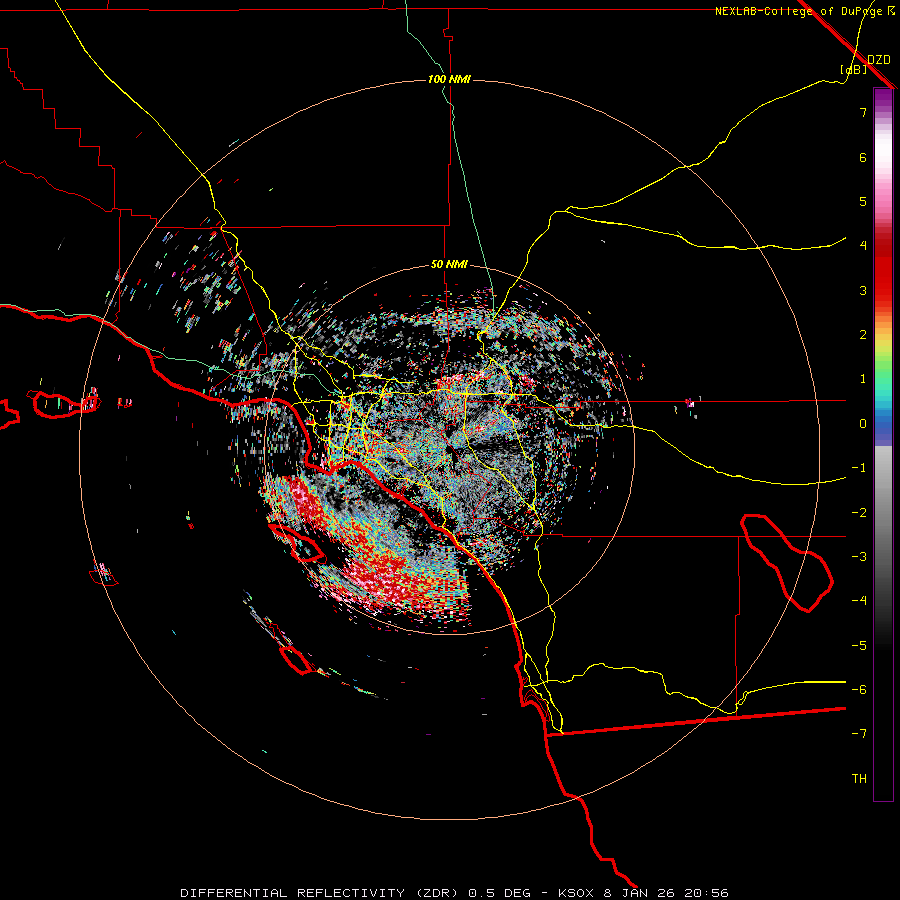Click the -1 value on the color scale
This screenshot has width=900, height=900.
click(859, 468)
